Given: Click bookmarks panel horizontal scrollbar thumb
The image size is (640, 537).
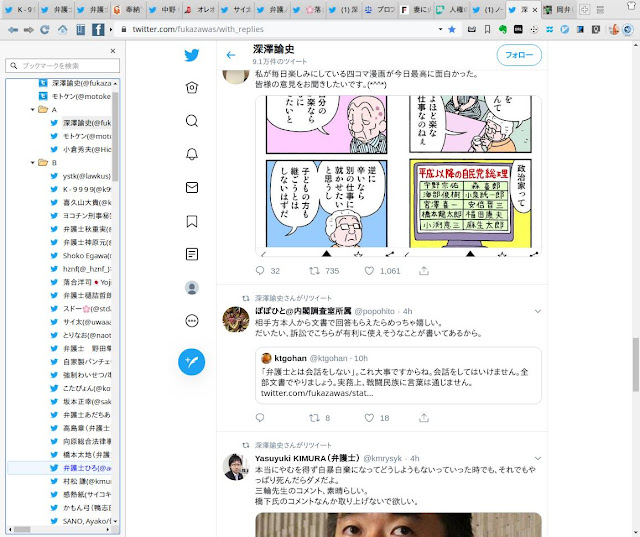Looking at the screenshot, I should pos(22,529).
